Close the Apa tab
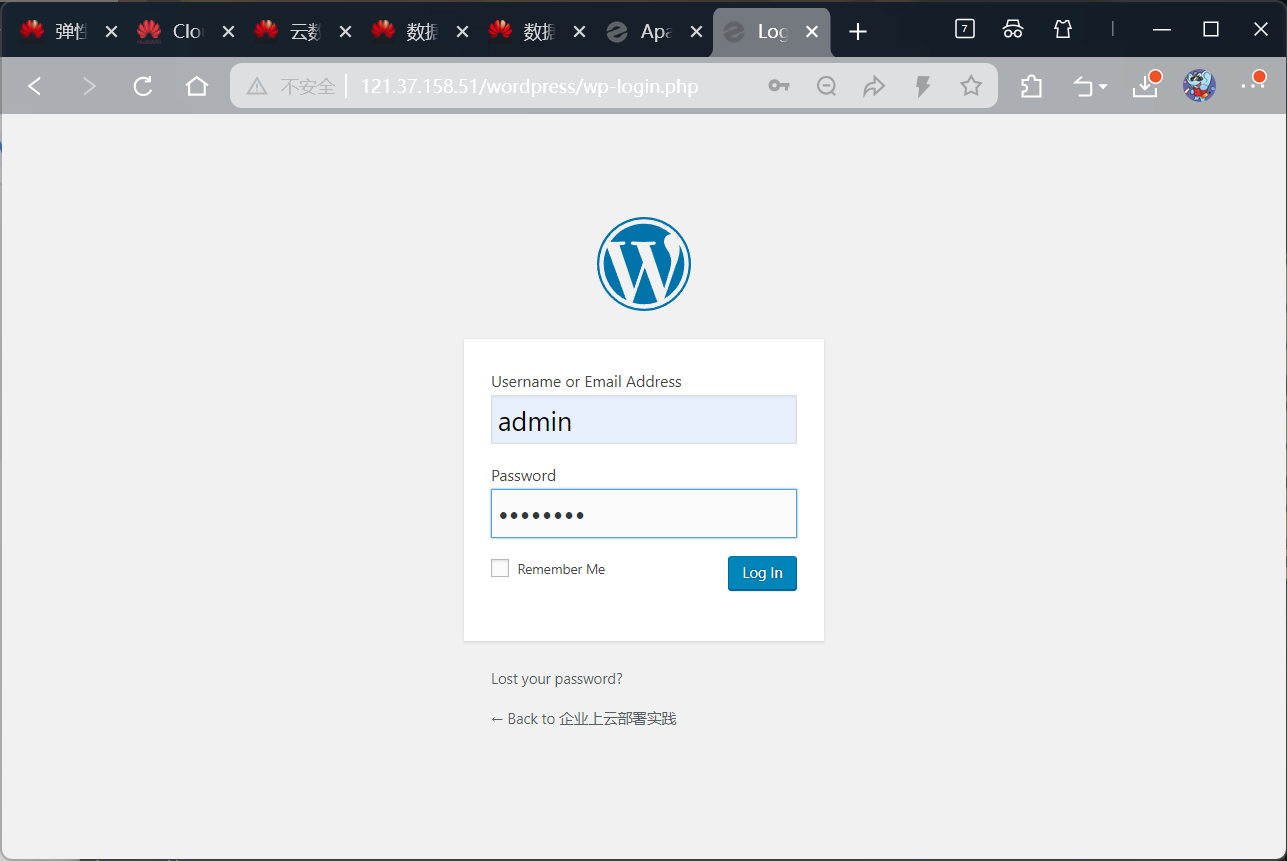 coord(696,32)
